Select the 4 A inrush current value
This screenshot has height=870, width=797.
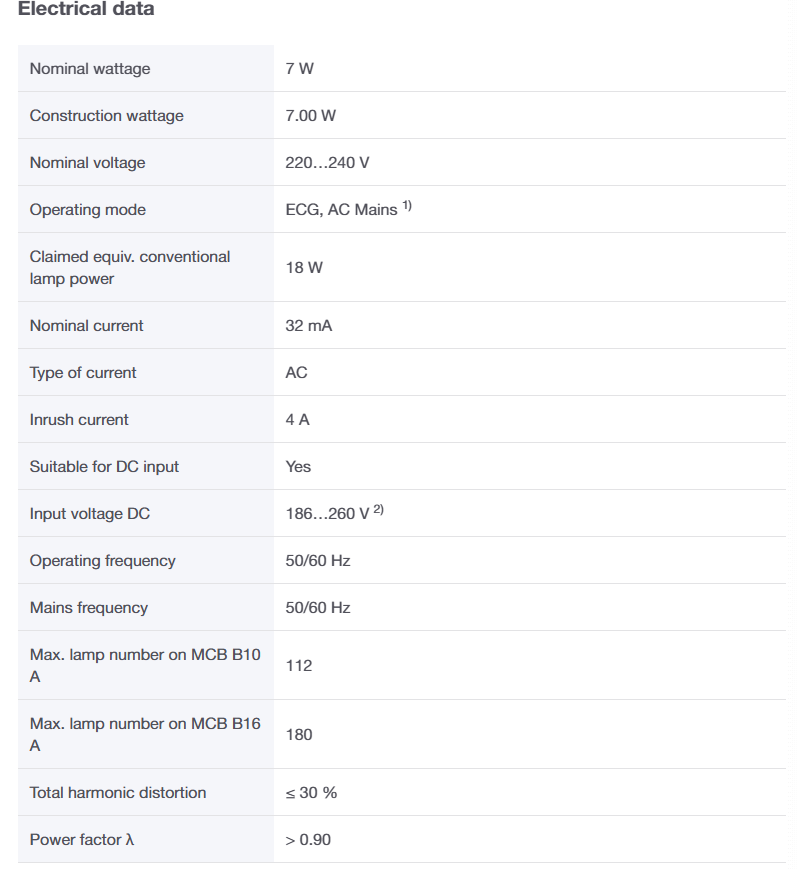(x=297, y=419)
